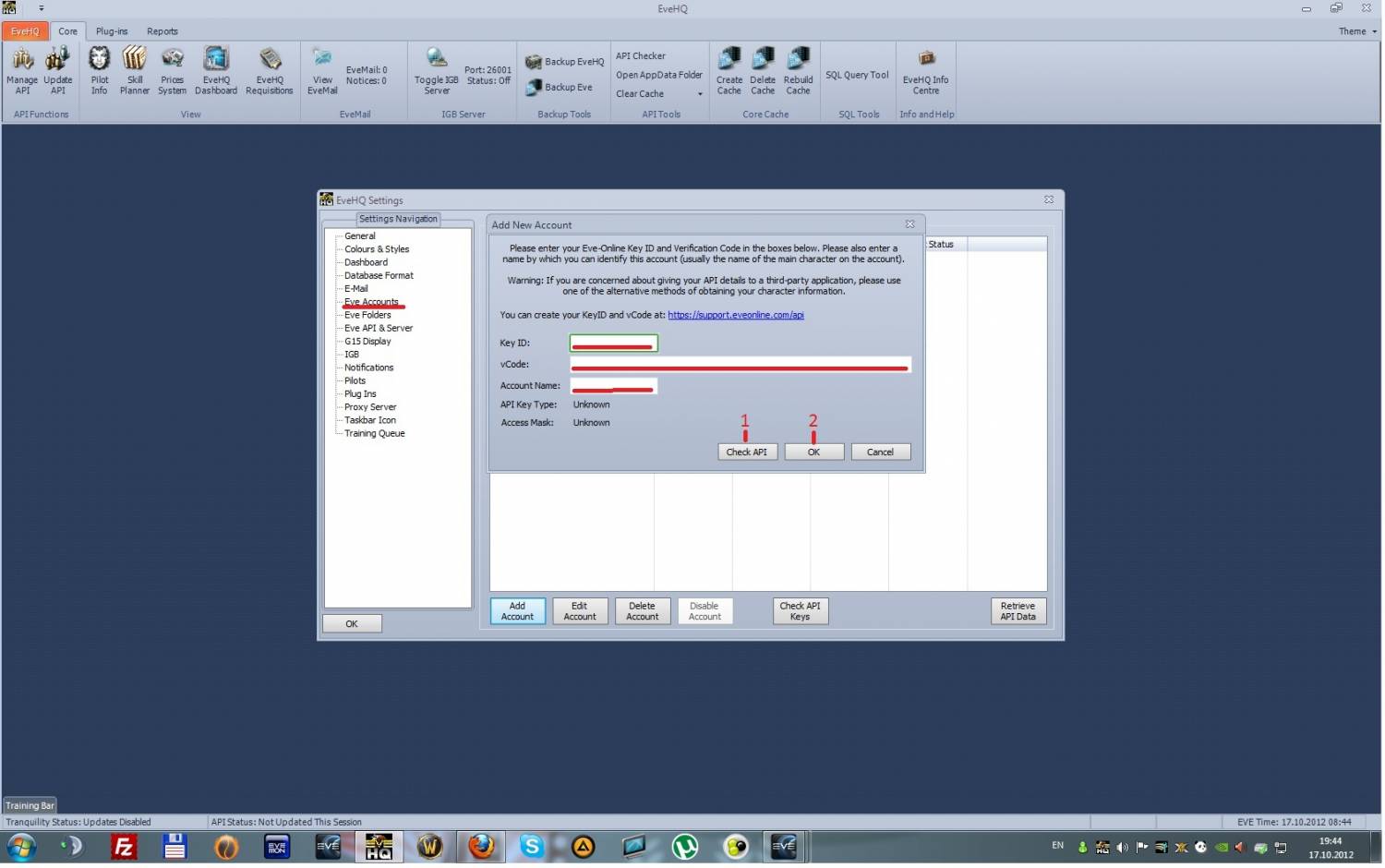This screenshot has width=1385, height=868.
Task: Select G15 Display settings
Action: point(367,341)
